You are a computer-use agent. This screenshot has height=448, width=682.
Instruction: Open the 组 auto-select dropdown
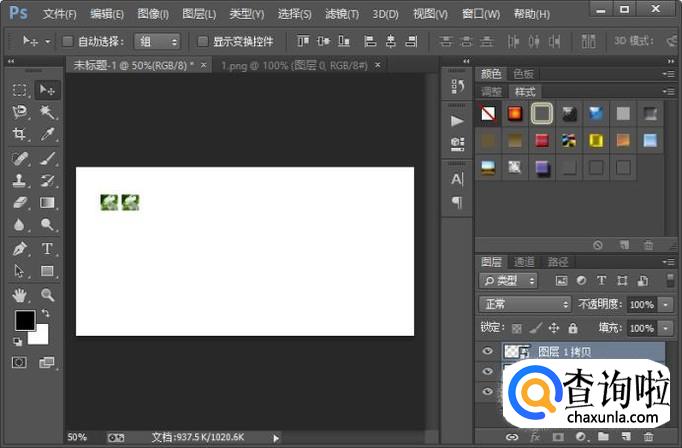click(x=158, y=42)
